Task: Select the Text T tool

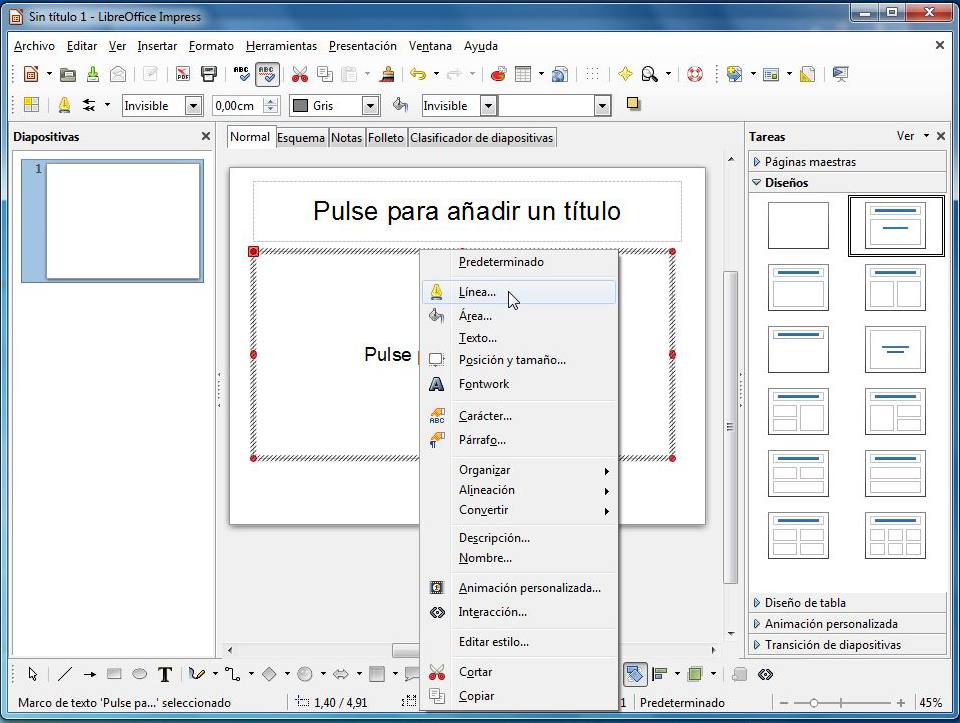Action: click(x=165, y=674)
